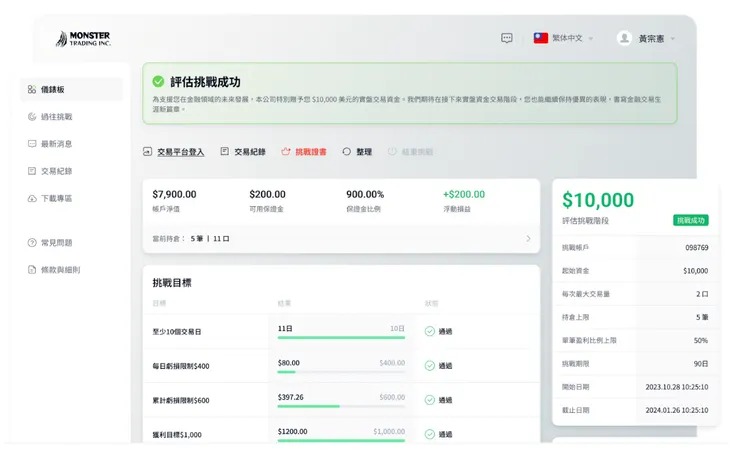The height and width of the screenshot is (457, 740).
Task: Click the 整理 button text
Action: point(364,152)
